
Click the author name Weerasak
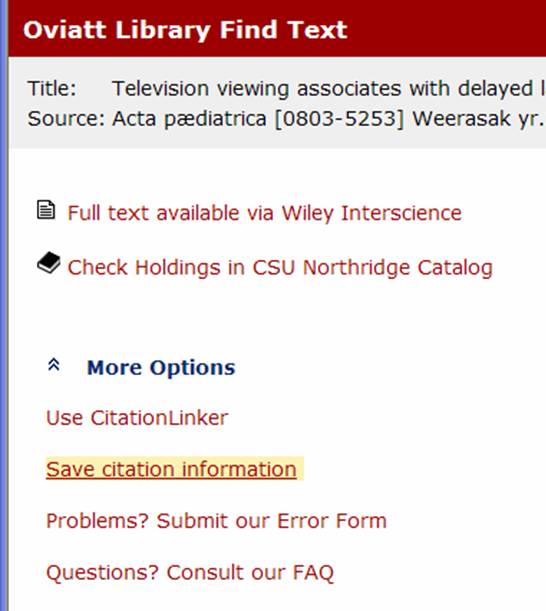tap(461, 119)
